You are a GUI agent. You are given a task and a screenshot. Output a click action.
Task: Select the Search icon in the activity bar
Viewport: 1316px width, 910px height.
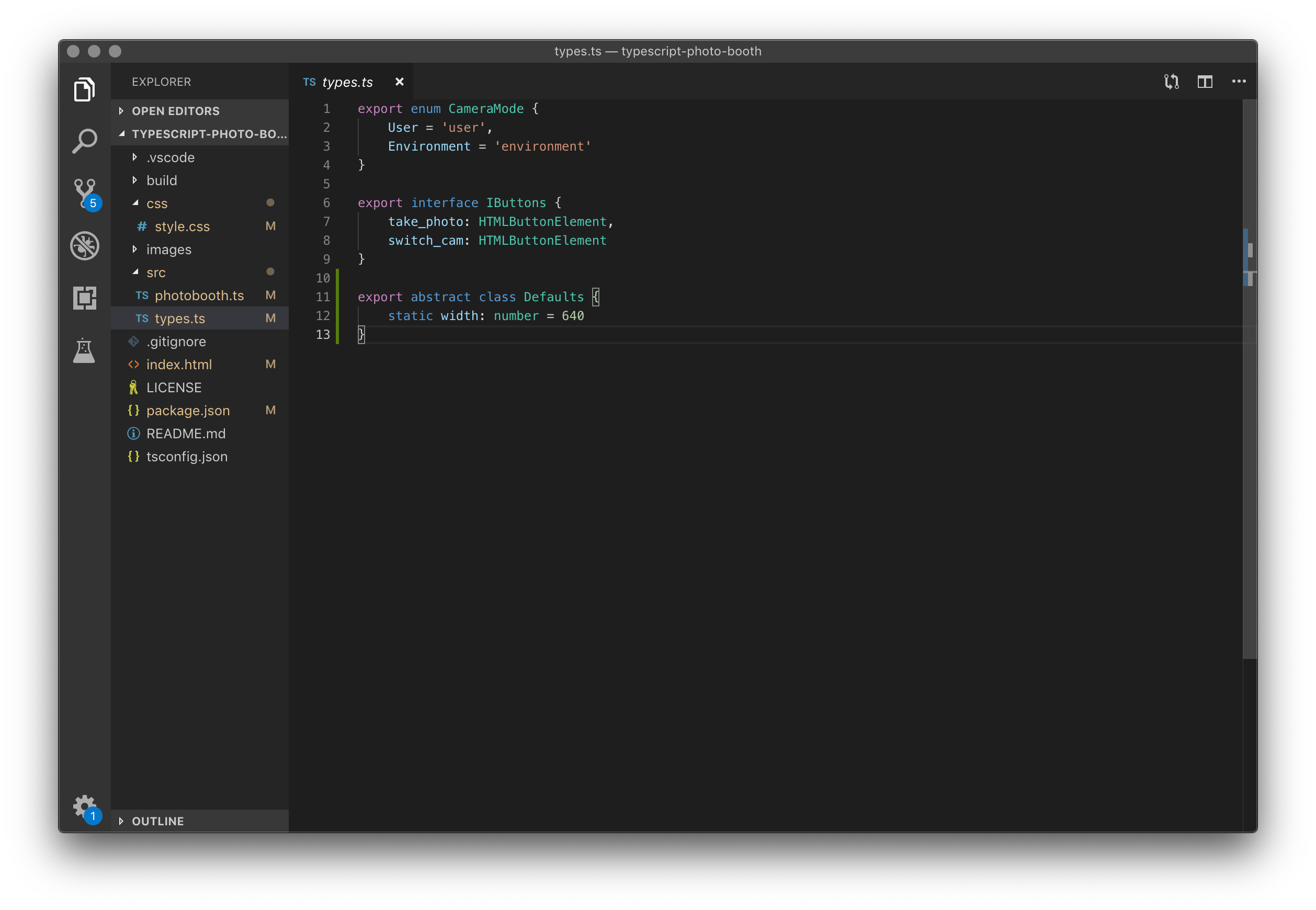(84, 141)
